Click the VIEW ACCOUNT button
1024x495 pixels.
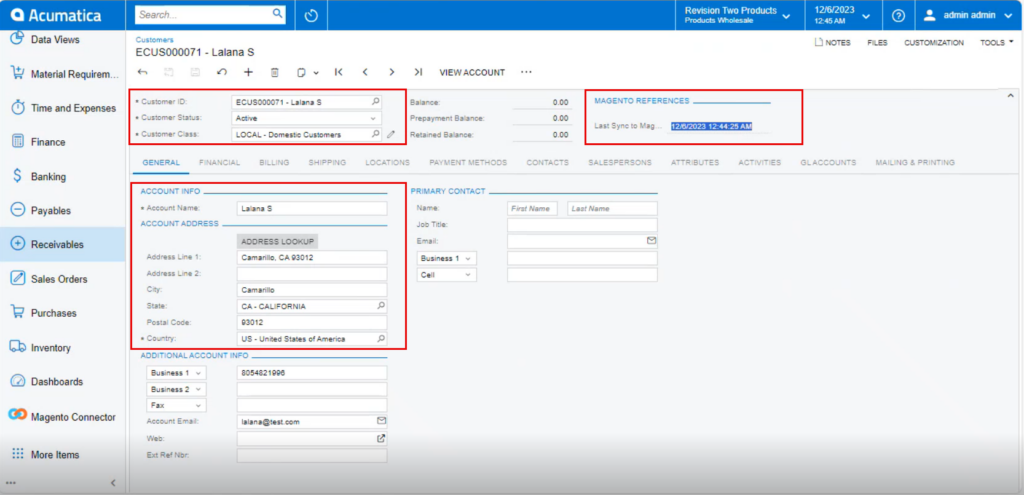pyautogui.click(x=472, y=72)
